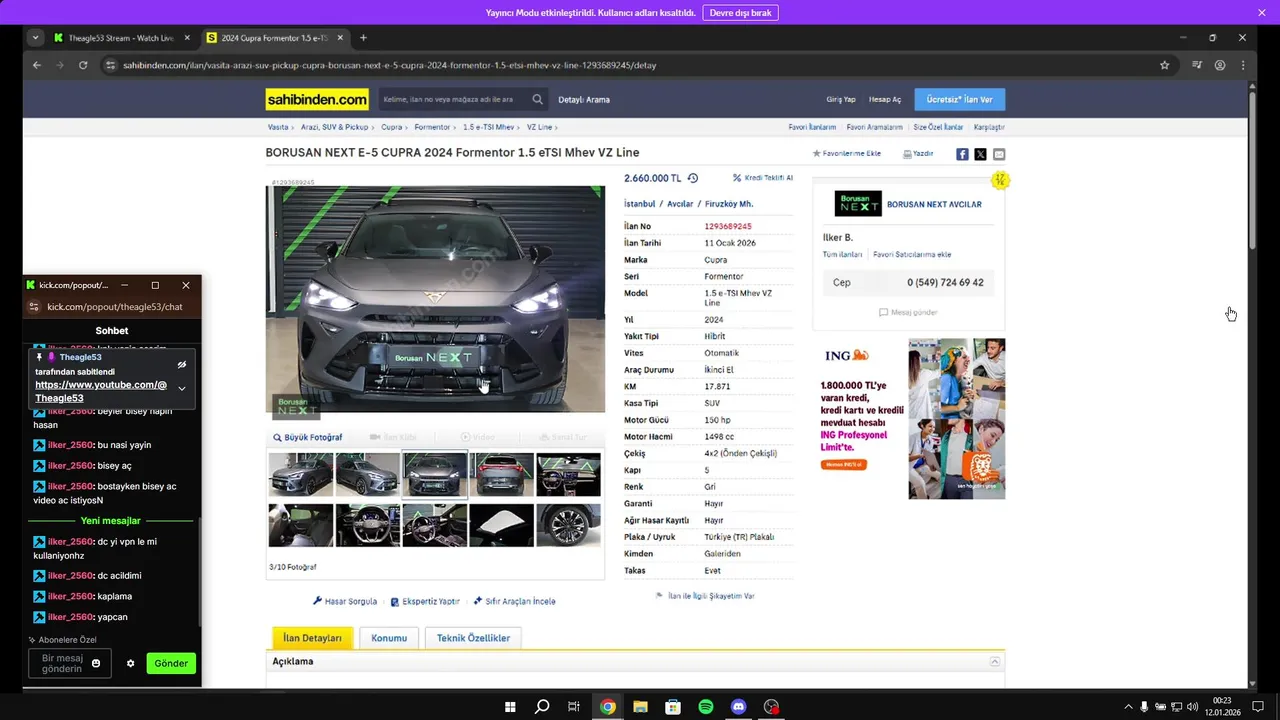Click in the site search input field

[453, 99]
